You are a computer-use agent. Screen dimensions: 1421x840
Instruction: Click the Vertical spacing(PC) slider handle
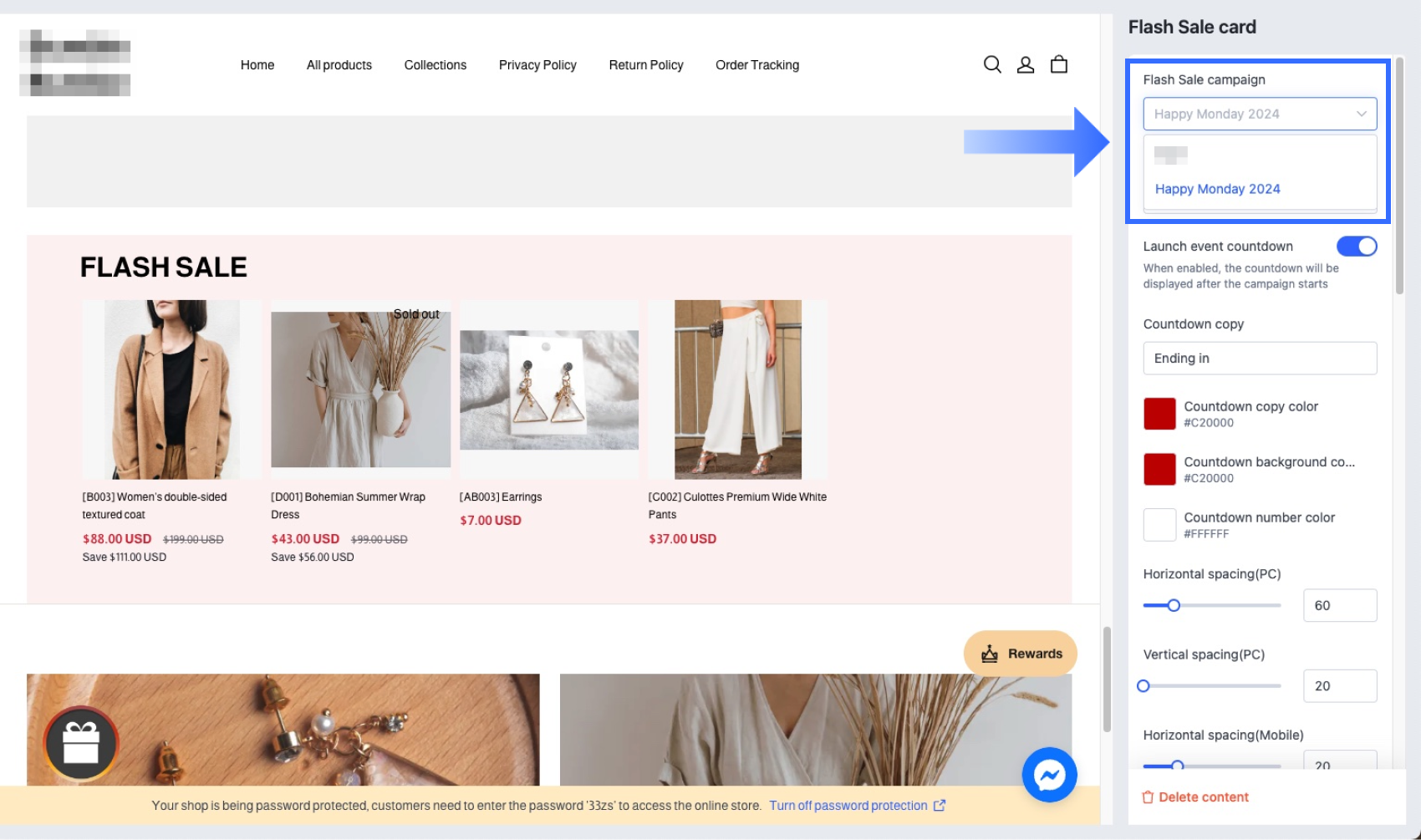(x=1143, y=686)
